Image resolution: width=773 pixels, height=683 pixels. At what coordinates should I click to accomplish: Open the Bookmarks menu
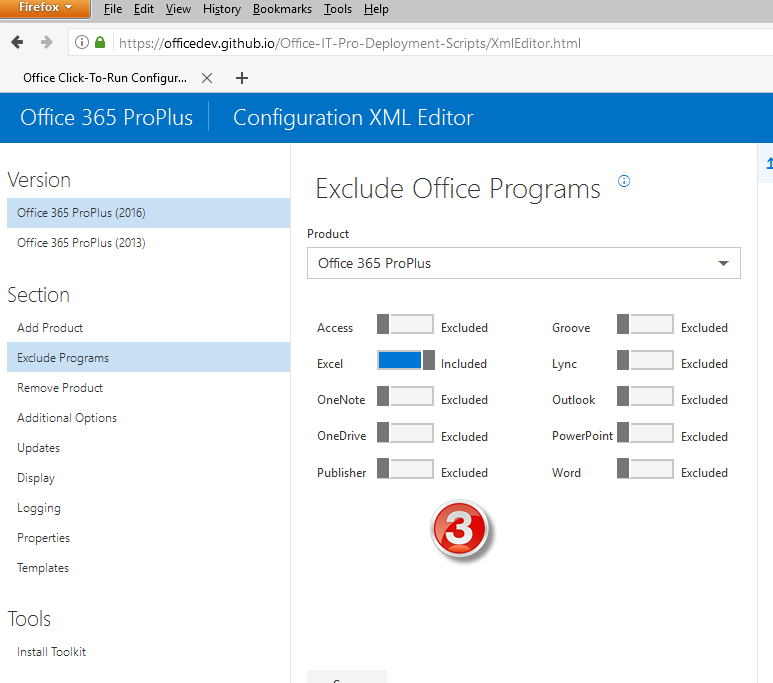click(x=282, y=9)
